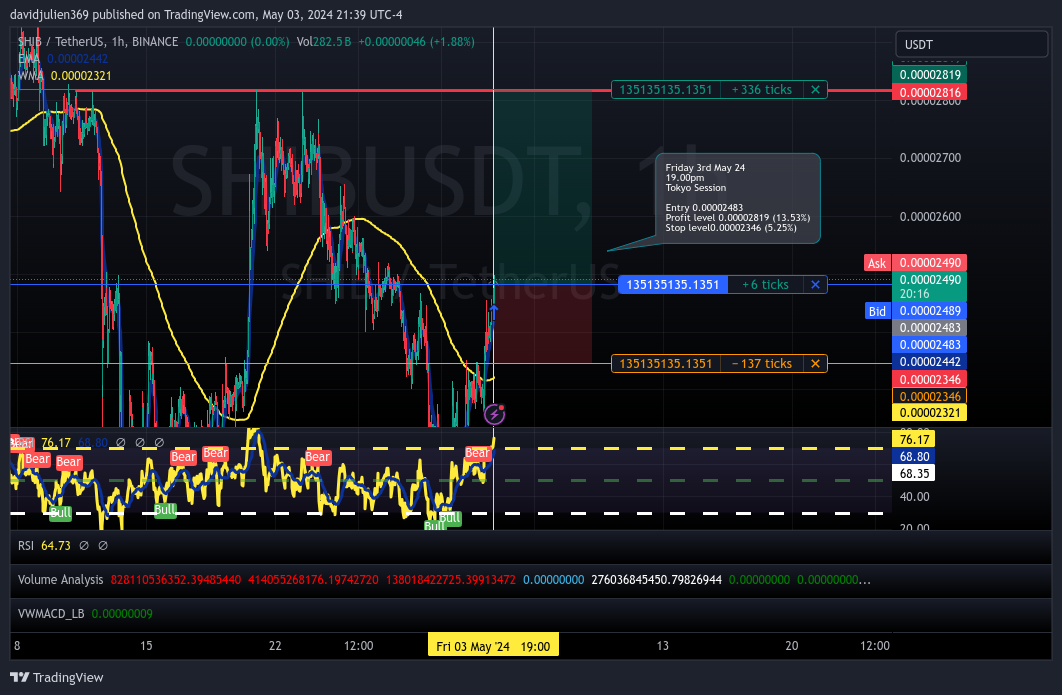The height and width of the screenshot is (695, 1062).
Task: Click the Volume Analysis value 828110536352.39485440
Action: [175, 580]
